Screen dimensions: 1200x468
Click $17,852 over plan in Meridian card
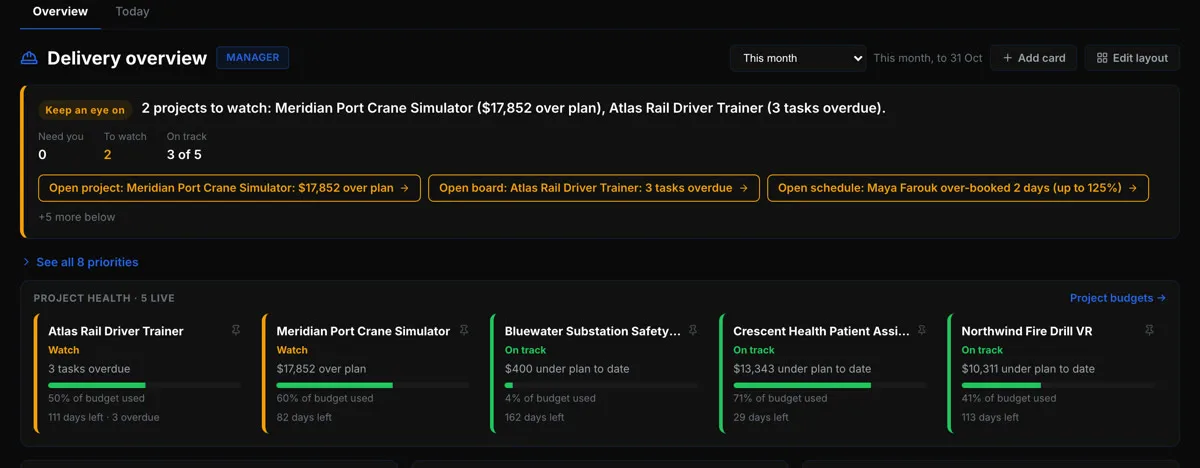(322, 368)
